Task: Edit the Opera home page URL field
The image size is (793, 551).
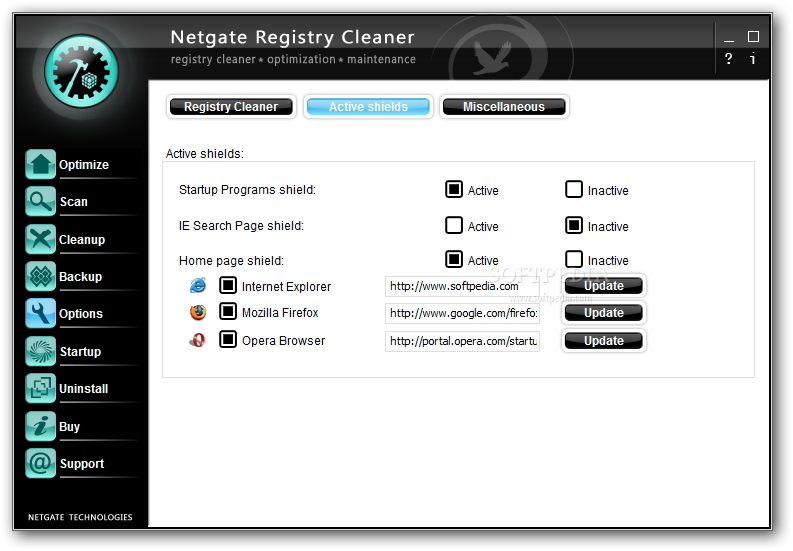Action: (462, 341)
